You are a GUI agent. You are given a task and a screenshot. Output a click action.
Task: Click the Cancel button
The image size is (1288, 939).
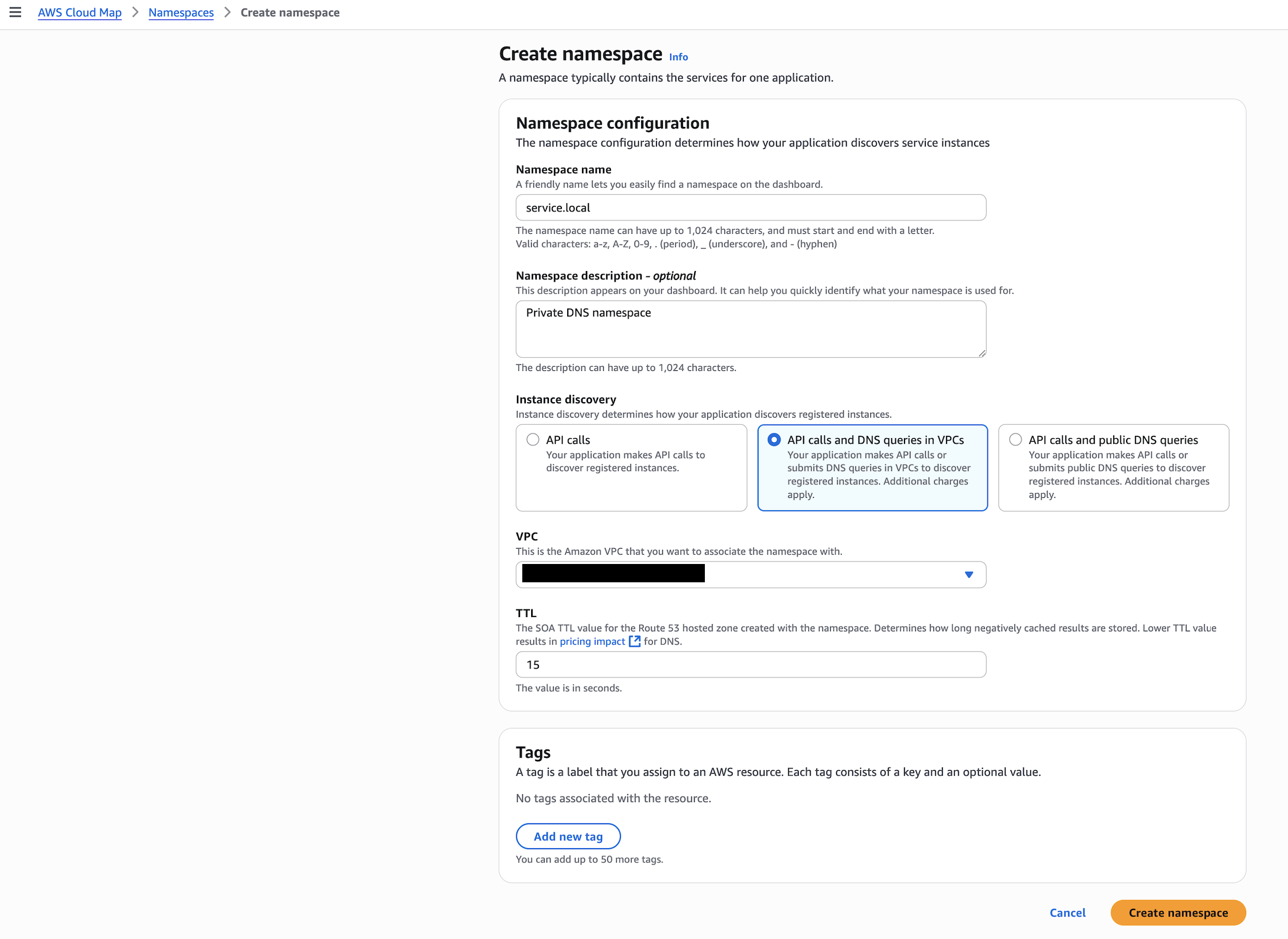click(x=1067, y=912)
